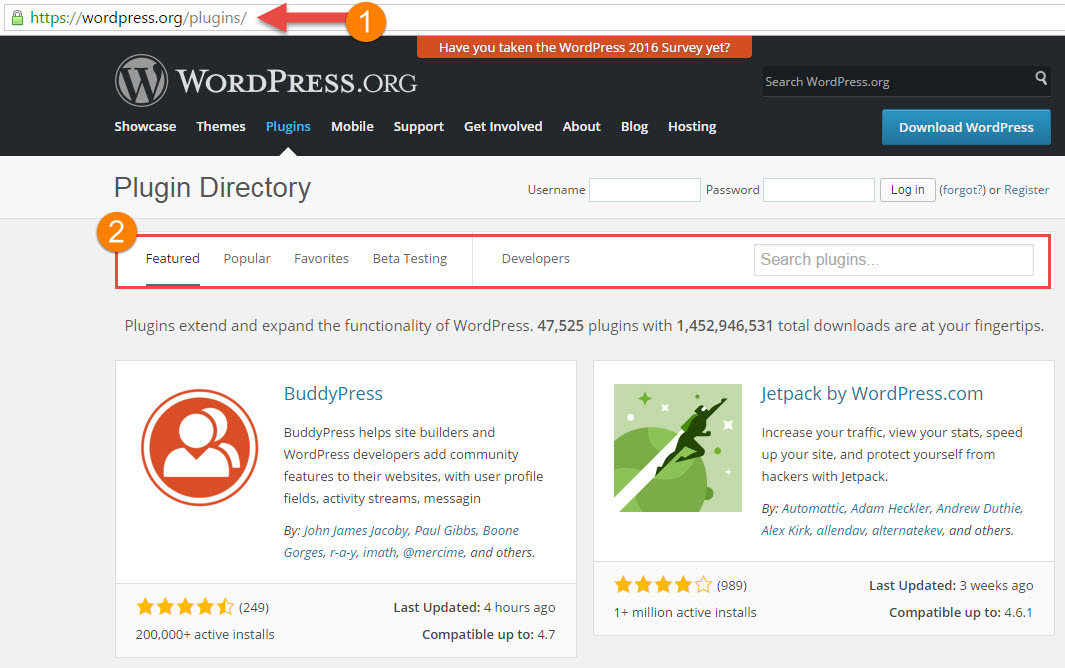The height and width of the screenshot is (668, 1065).
Task: Open the Themes menu item
Action: (x=220, y=126)
